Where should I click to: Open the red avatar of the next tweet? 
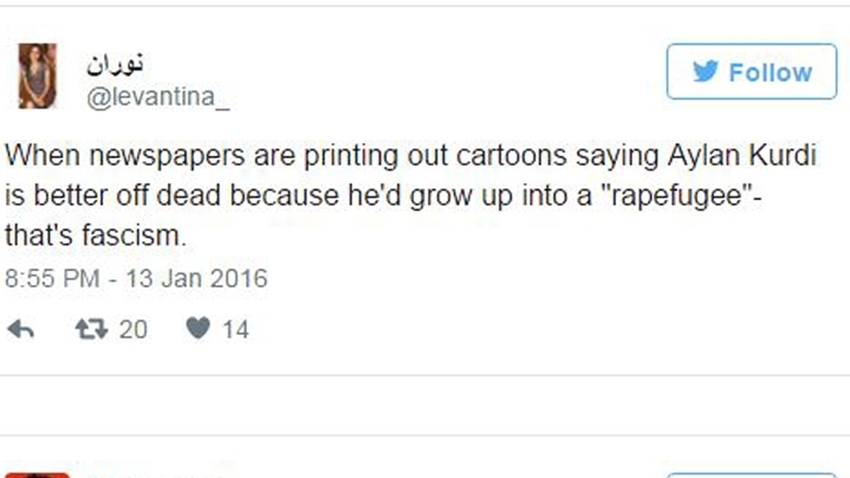[x=38, y=474]
